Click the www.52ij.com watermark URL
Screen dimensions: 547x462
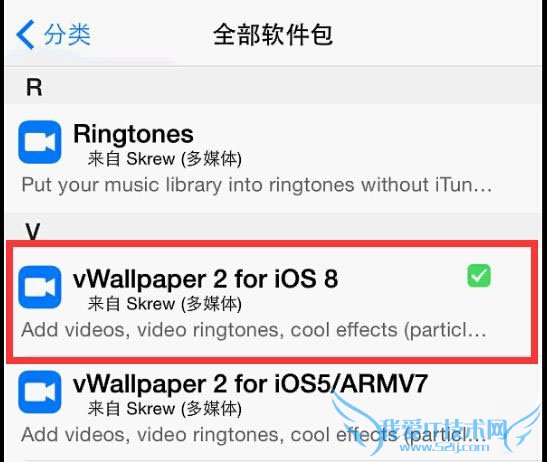444,447
